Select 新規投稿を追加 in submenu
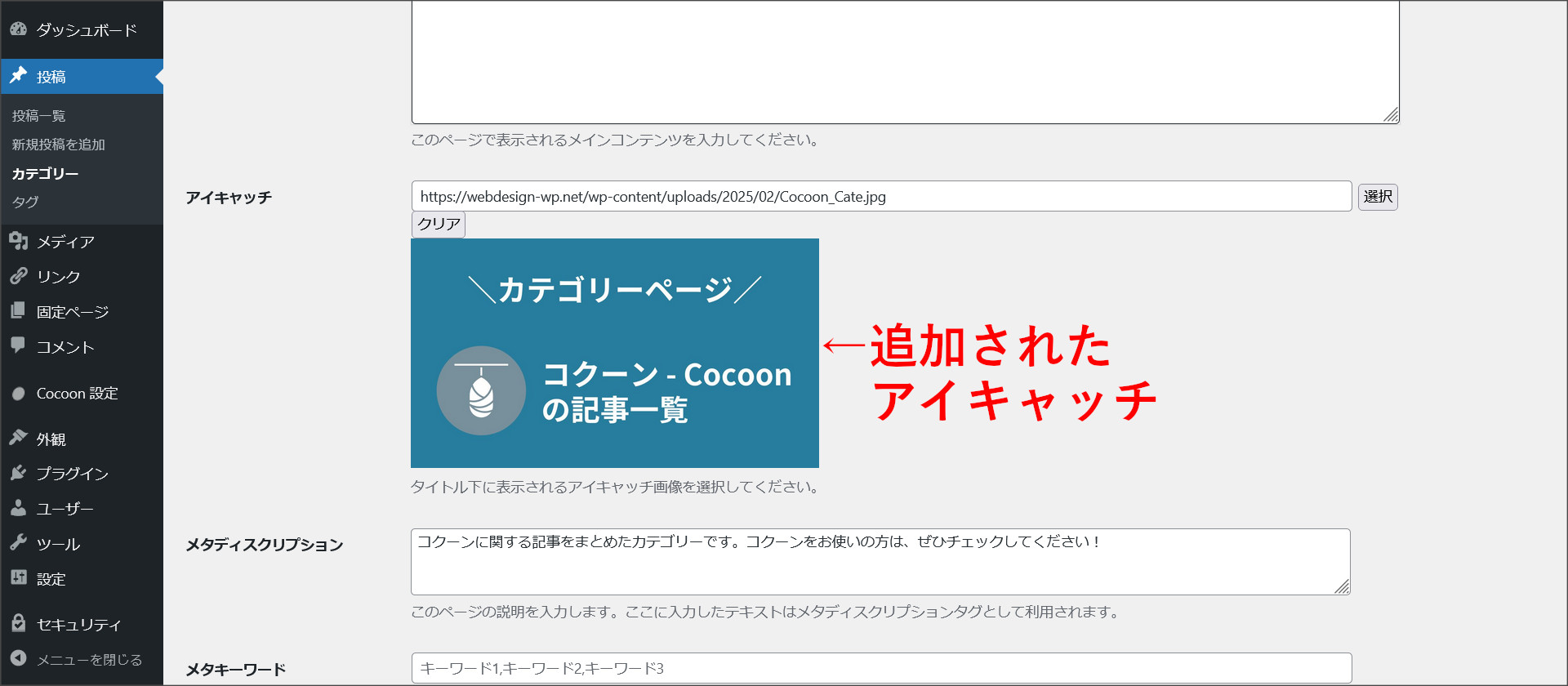The height and width of the screenshot is (686, 1568). [59, 145]
